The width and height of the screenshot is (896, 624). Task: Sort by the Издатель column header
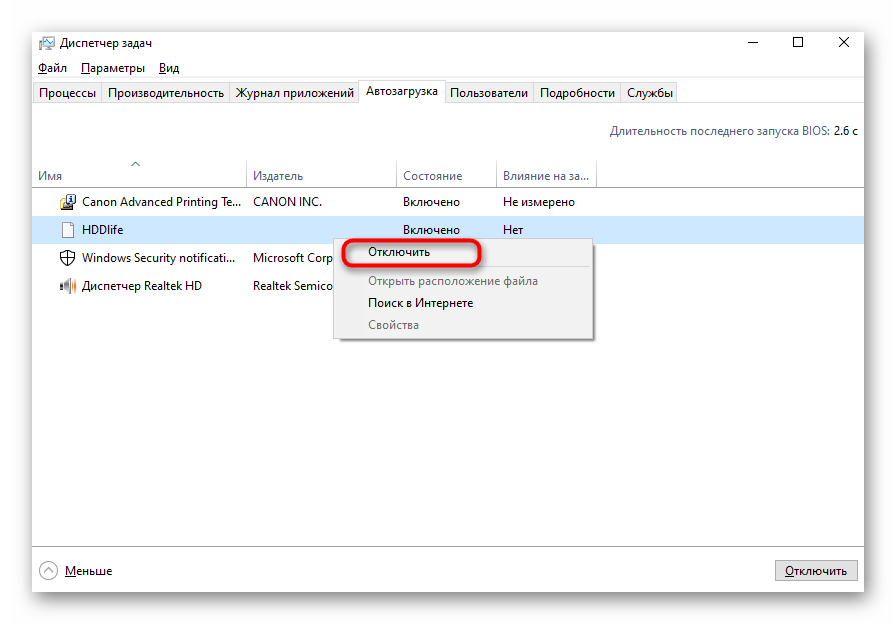point(278,176)
